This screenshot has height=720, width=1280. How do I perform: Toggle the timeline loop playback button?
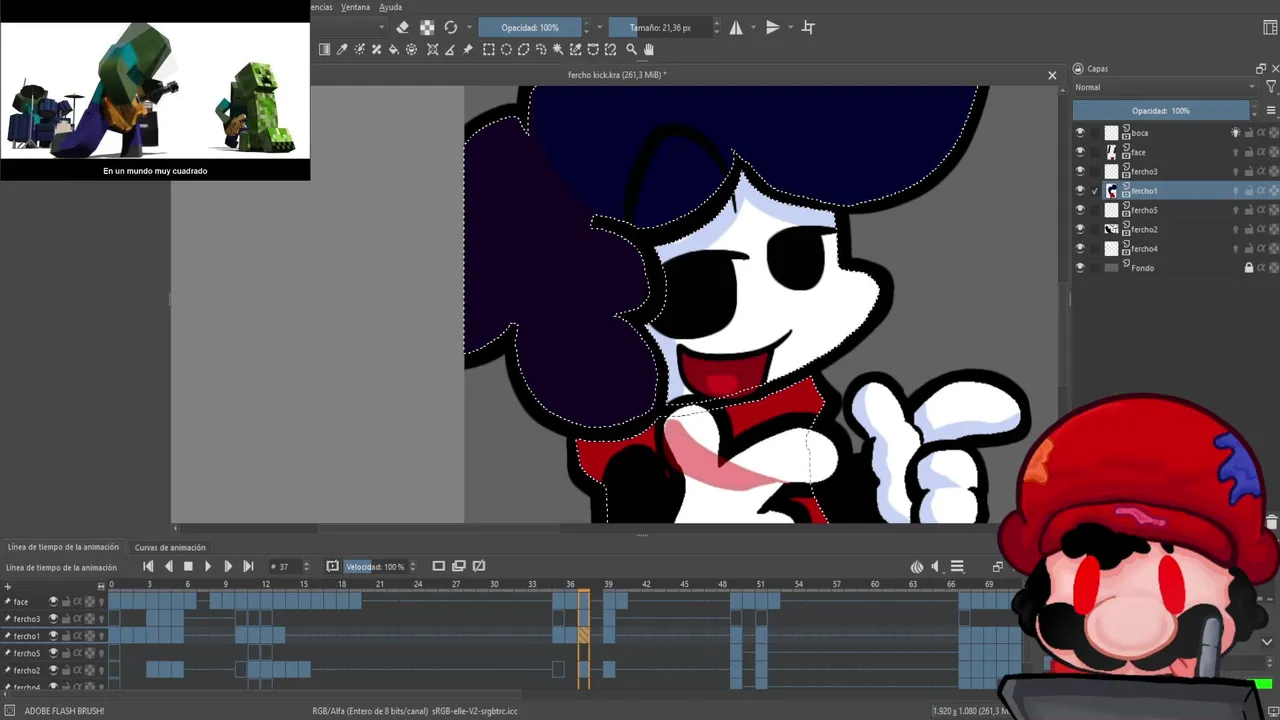click(332, 567)
